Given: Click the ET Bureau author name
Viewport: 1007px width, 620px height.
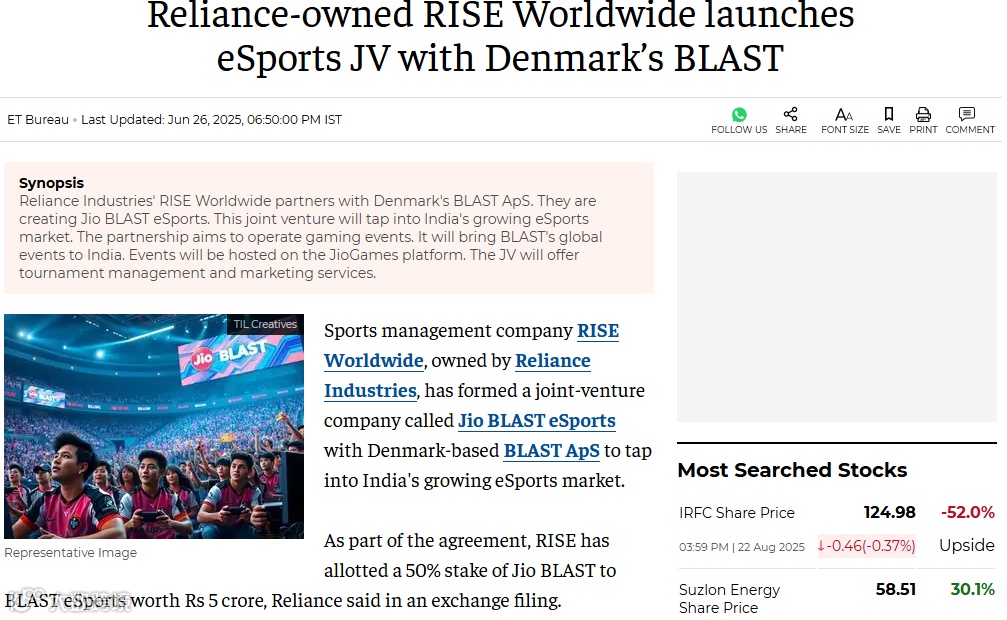Looking at the screenshot, I should (38, 120).
